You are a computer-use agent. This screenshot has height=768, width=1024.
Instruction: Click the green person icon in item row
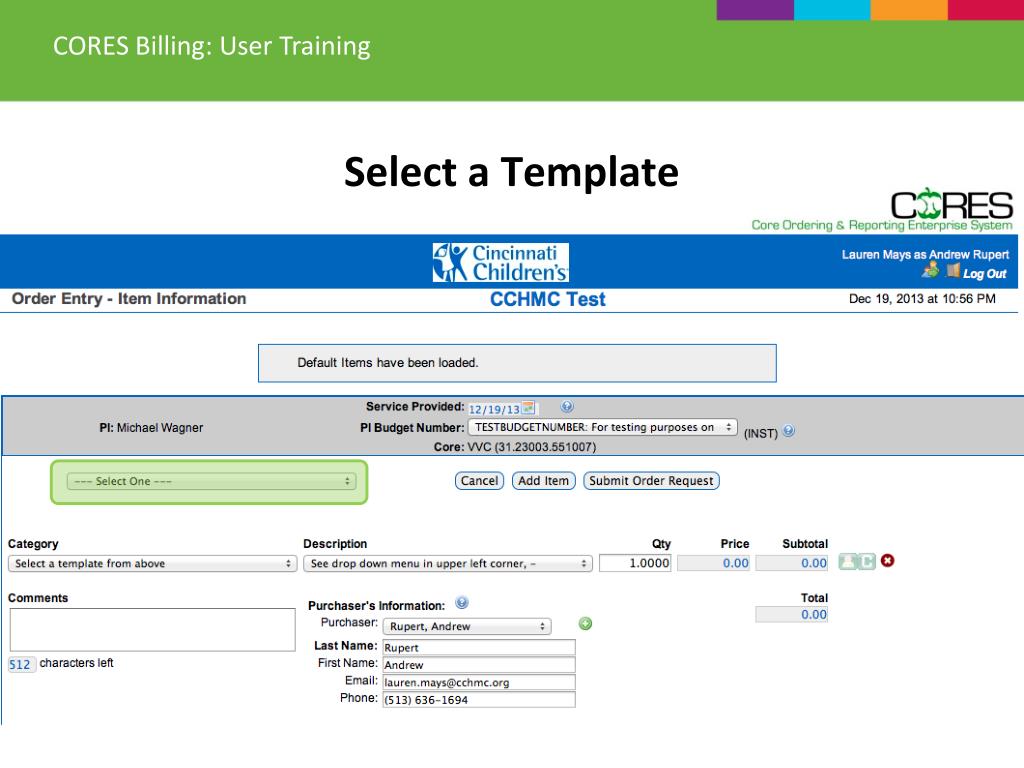click(x=847, y=562)
